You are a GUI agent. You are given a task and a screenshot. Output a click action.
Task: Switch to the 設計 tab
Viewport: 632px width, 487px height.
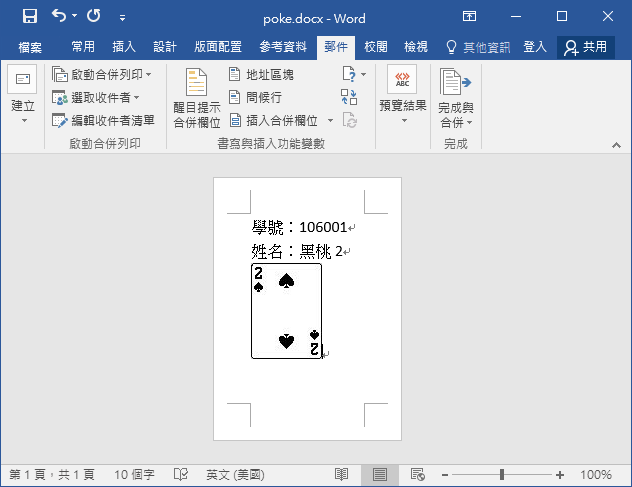(165, 47)
